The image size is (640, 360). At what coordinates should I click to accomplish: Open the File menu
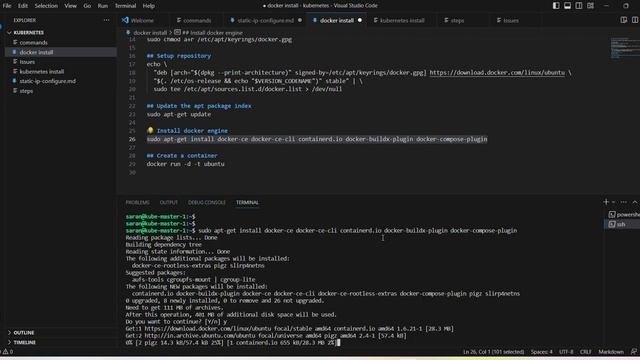tap(7, 6)
